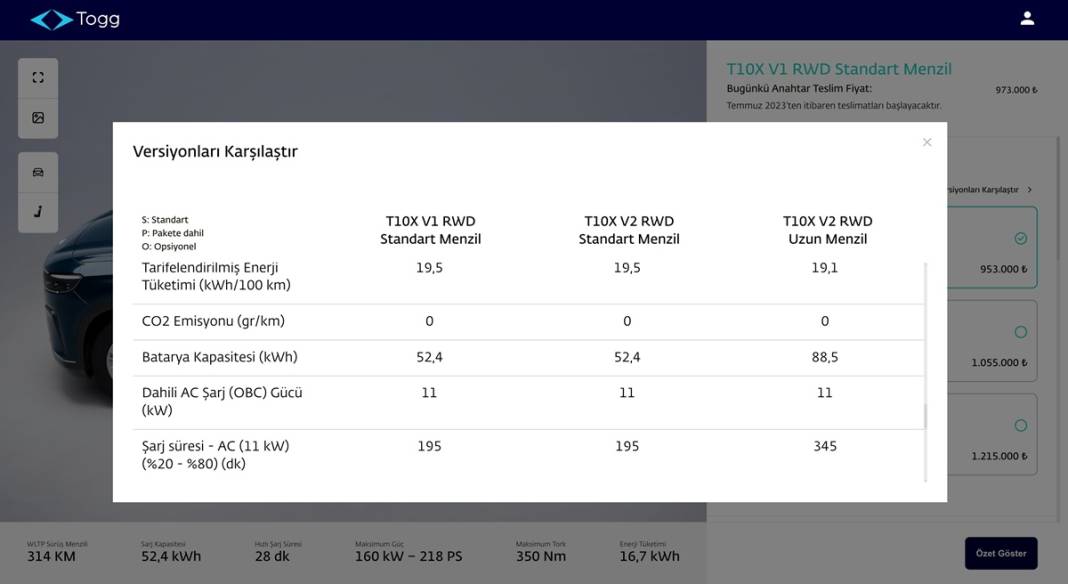Choose the 1.055.000 ₺ version radio button
Viewport: 1068px width, 584px height.
[1020, 332]
